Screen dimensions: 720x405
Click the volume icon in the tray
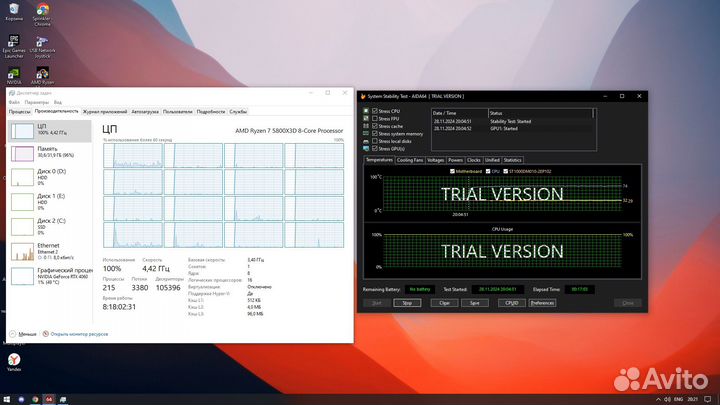pyautogui.click(x=667, y=399)
